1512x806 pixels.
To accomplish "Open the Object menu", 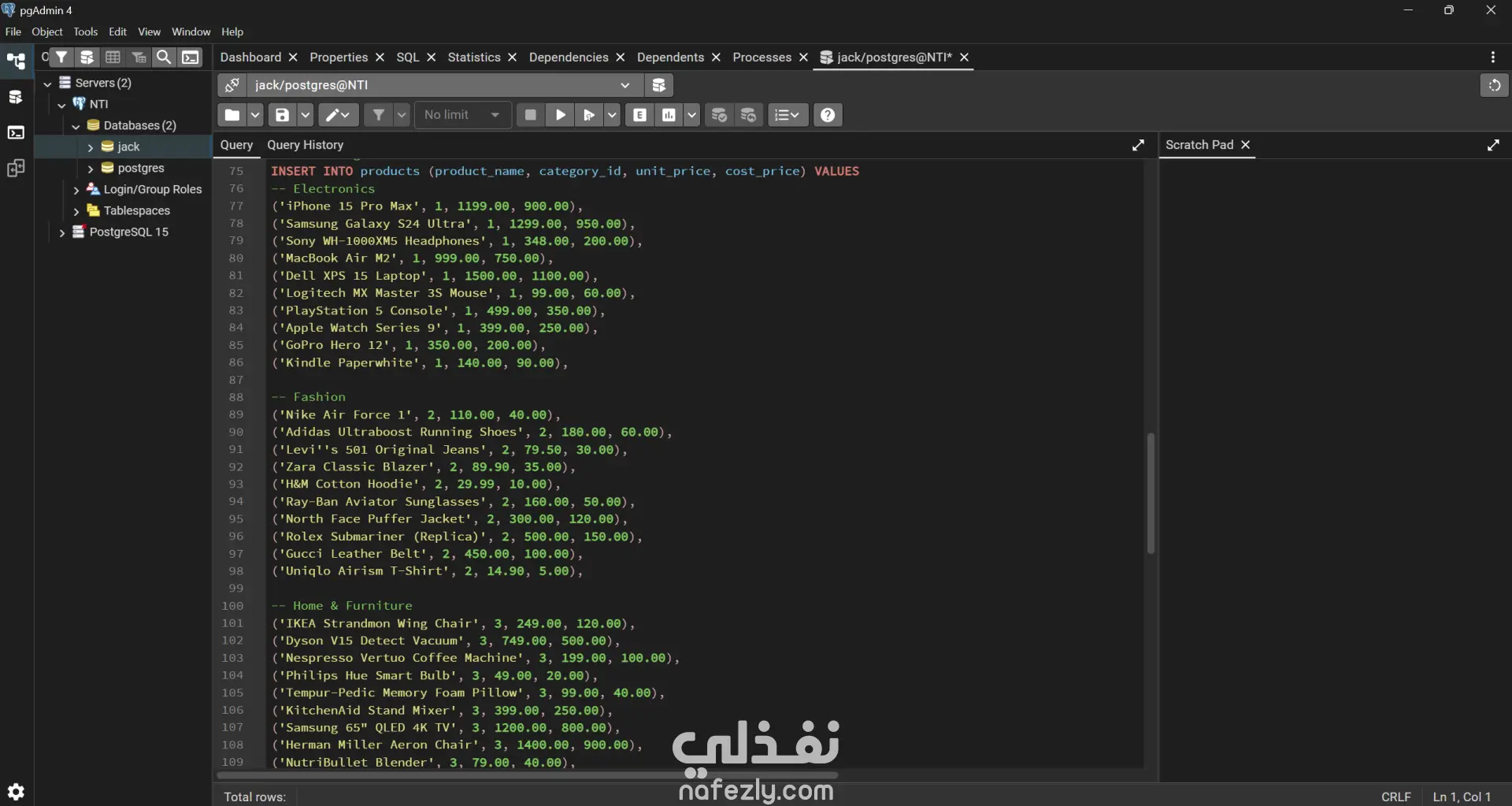I will tap(47, 32).
